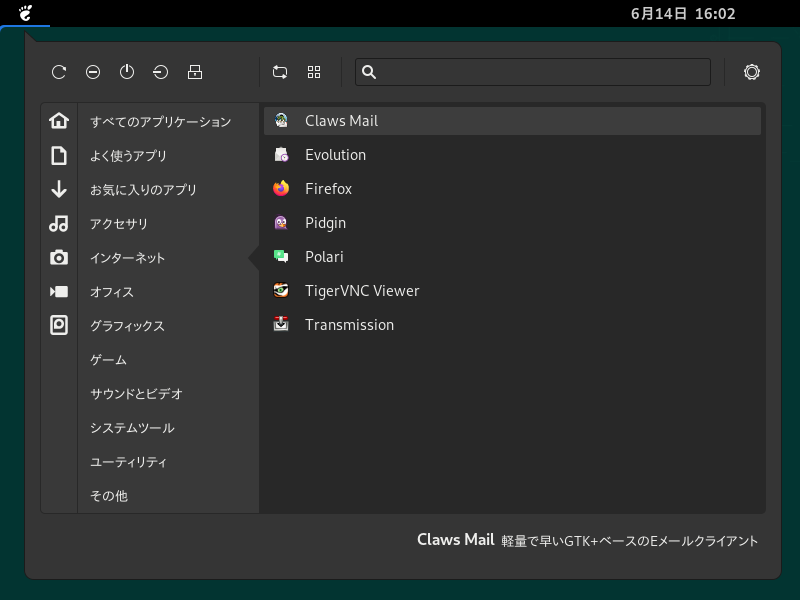Click the lock screen icon

(195, 72)
